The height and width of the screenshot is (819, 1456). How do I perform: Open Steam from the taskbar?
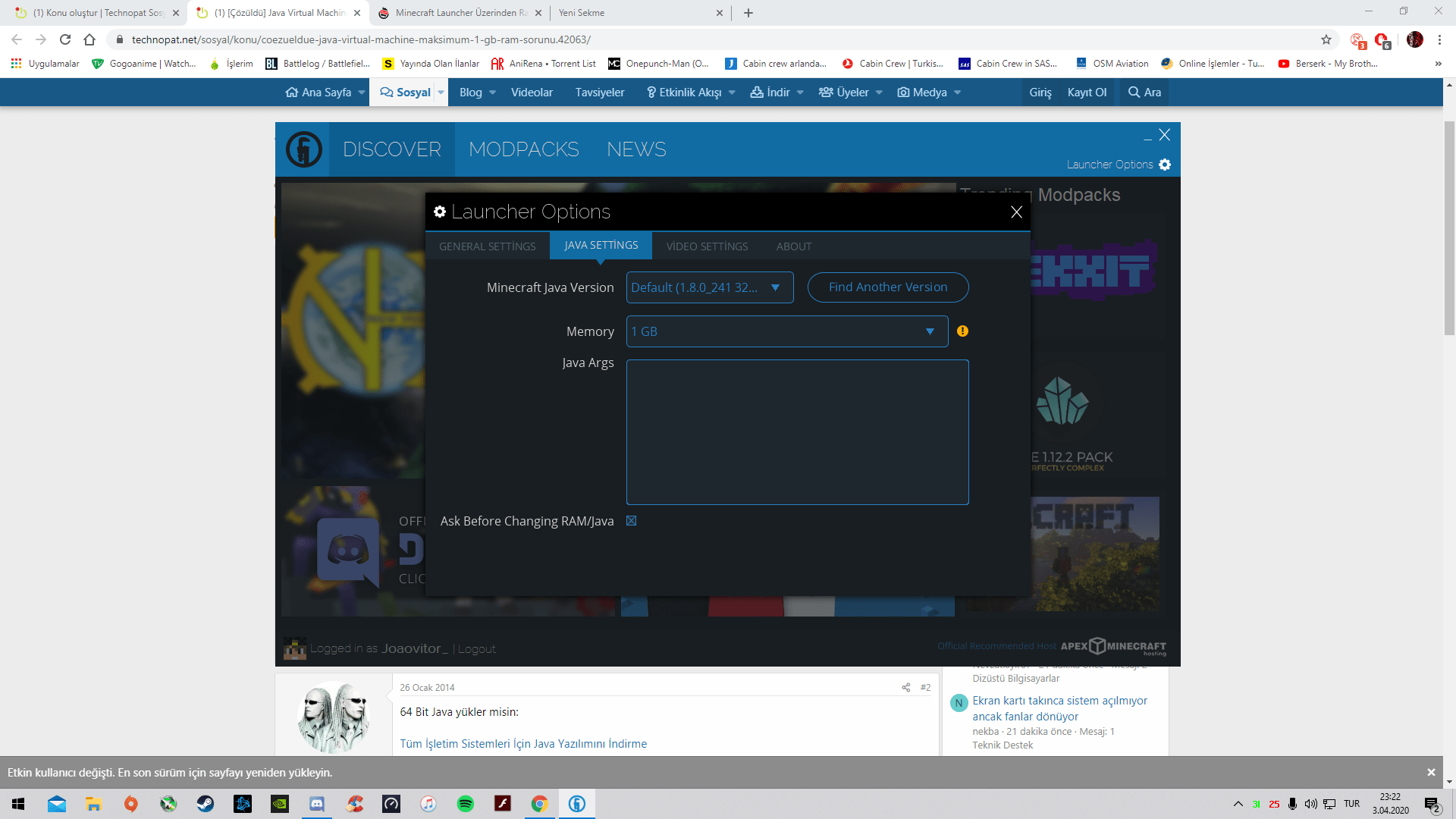206,804
